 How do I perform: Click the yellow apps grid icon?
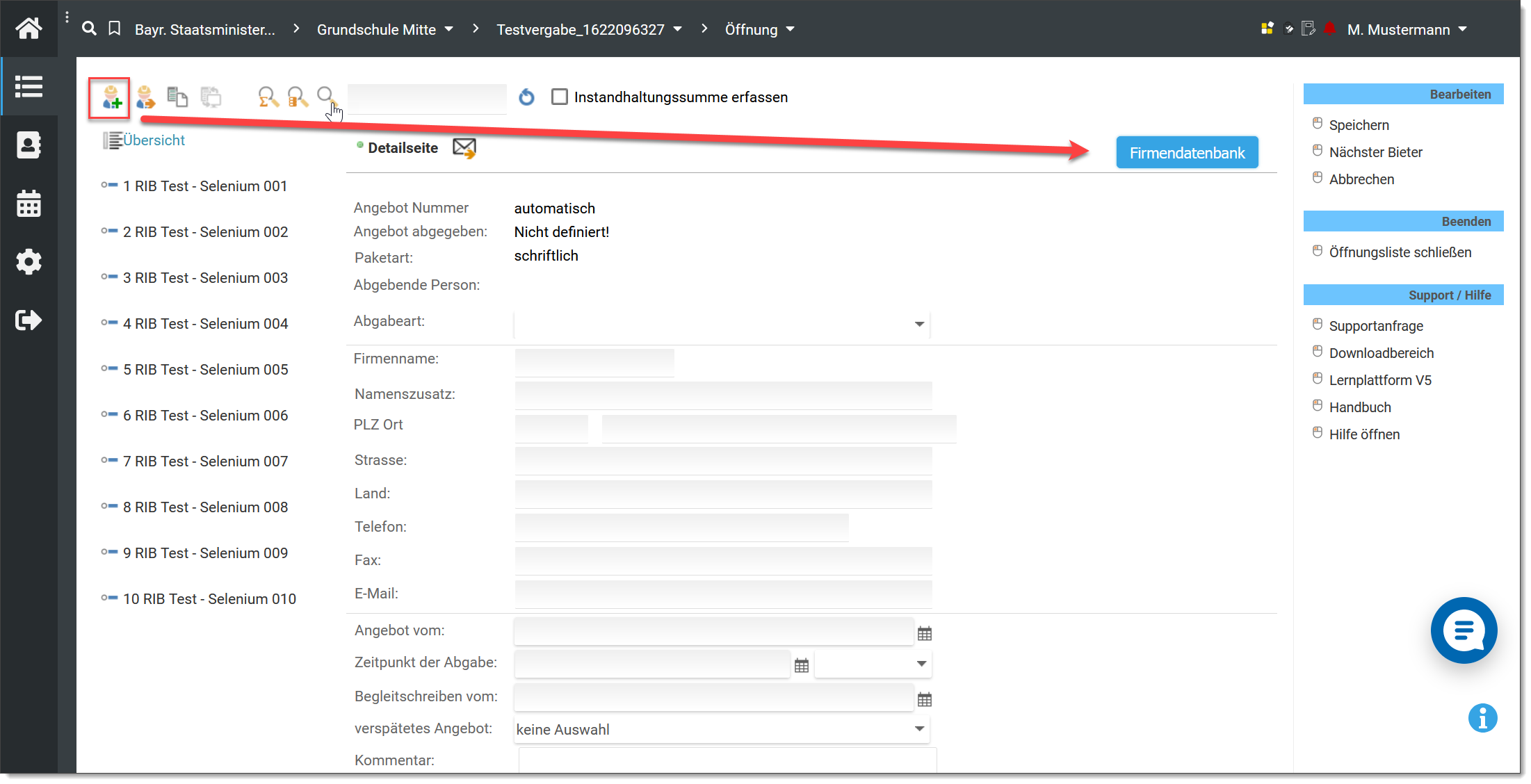1267,28
